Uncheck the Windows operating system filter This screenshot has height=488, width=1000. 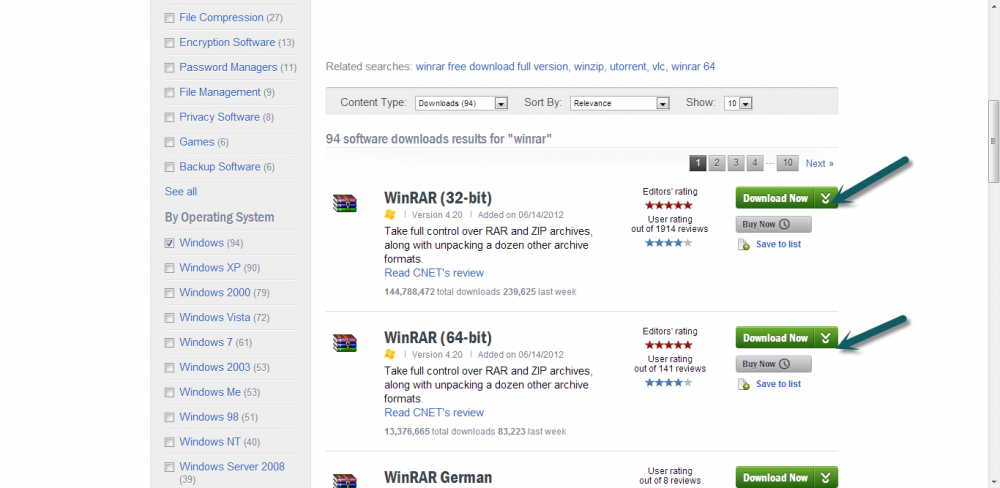click(x=169, y=243)
